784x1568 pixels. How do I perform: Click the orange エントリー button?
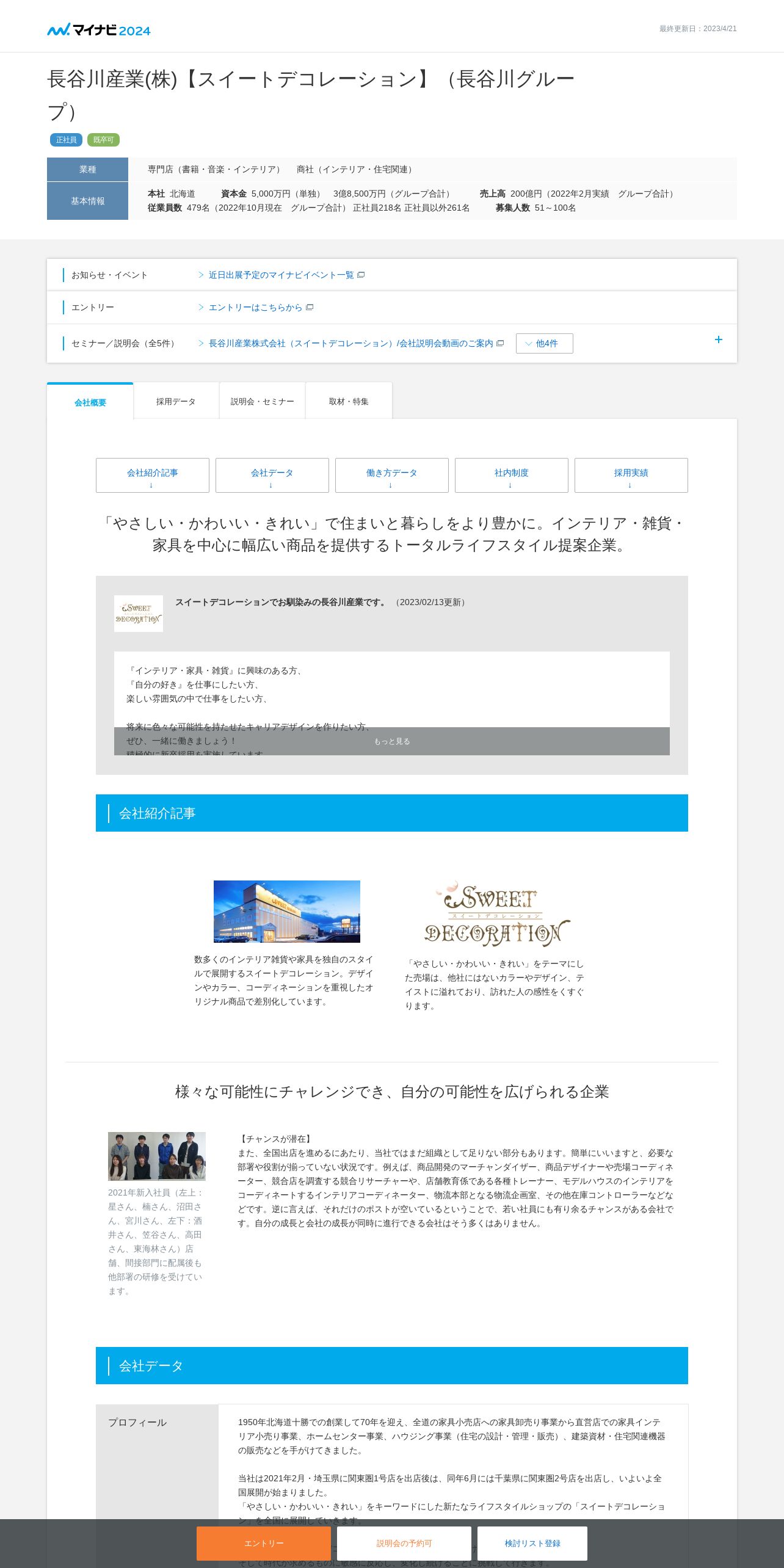263,1543
